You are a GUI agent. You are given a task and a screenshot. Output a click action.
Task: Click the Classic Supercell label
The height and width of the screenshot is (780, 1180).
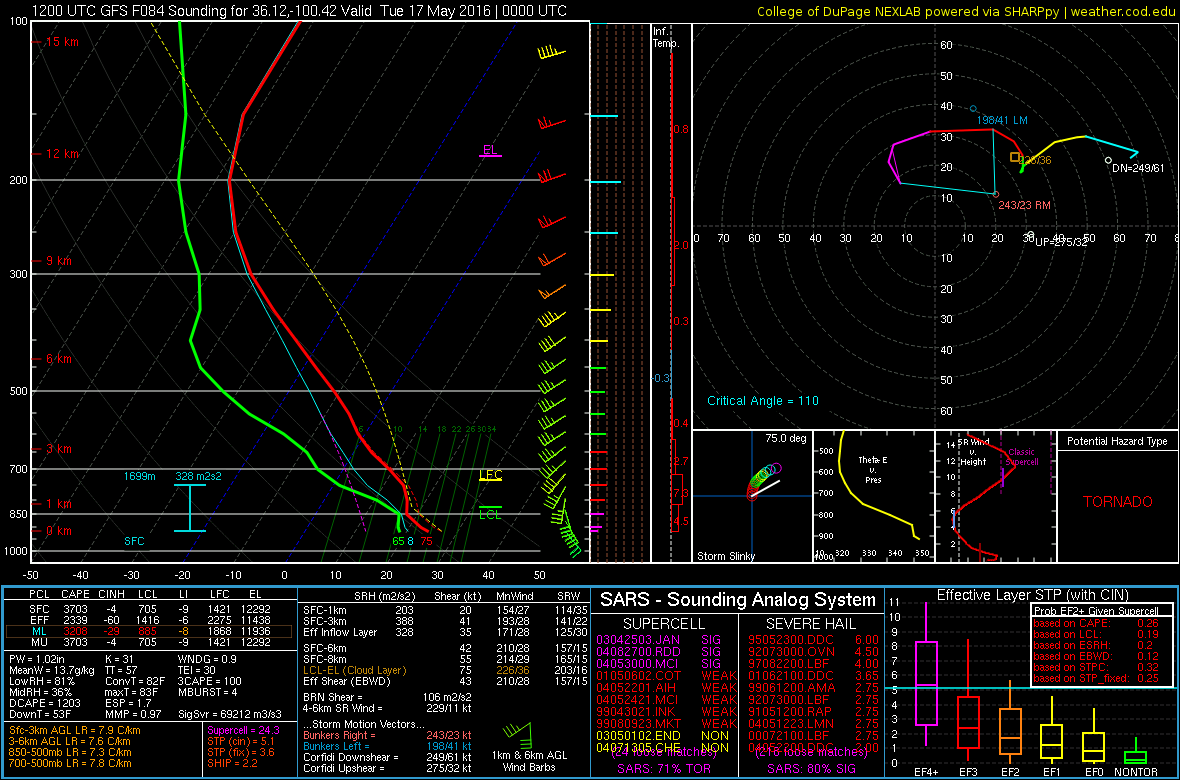click(1021, 457)
